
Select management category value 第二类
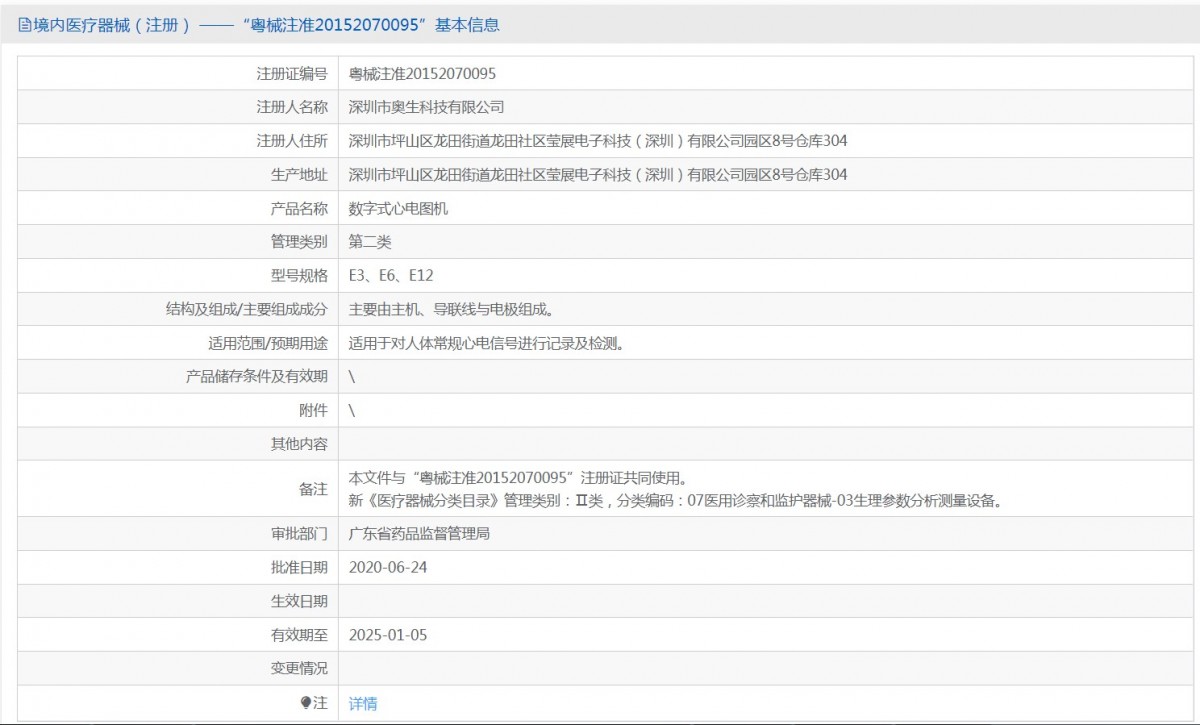370,242
